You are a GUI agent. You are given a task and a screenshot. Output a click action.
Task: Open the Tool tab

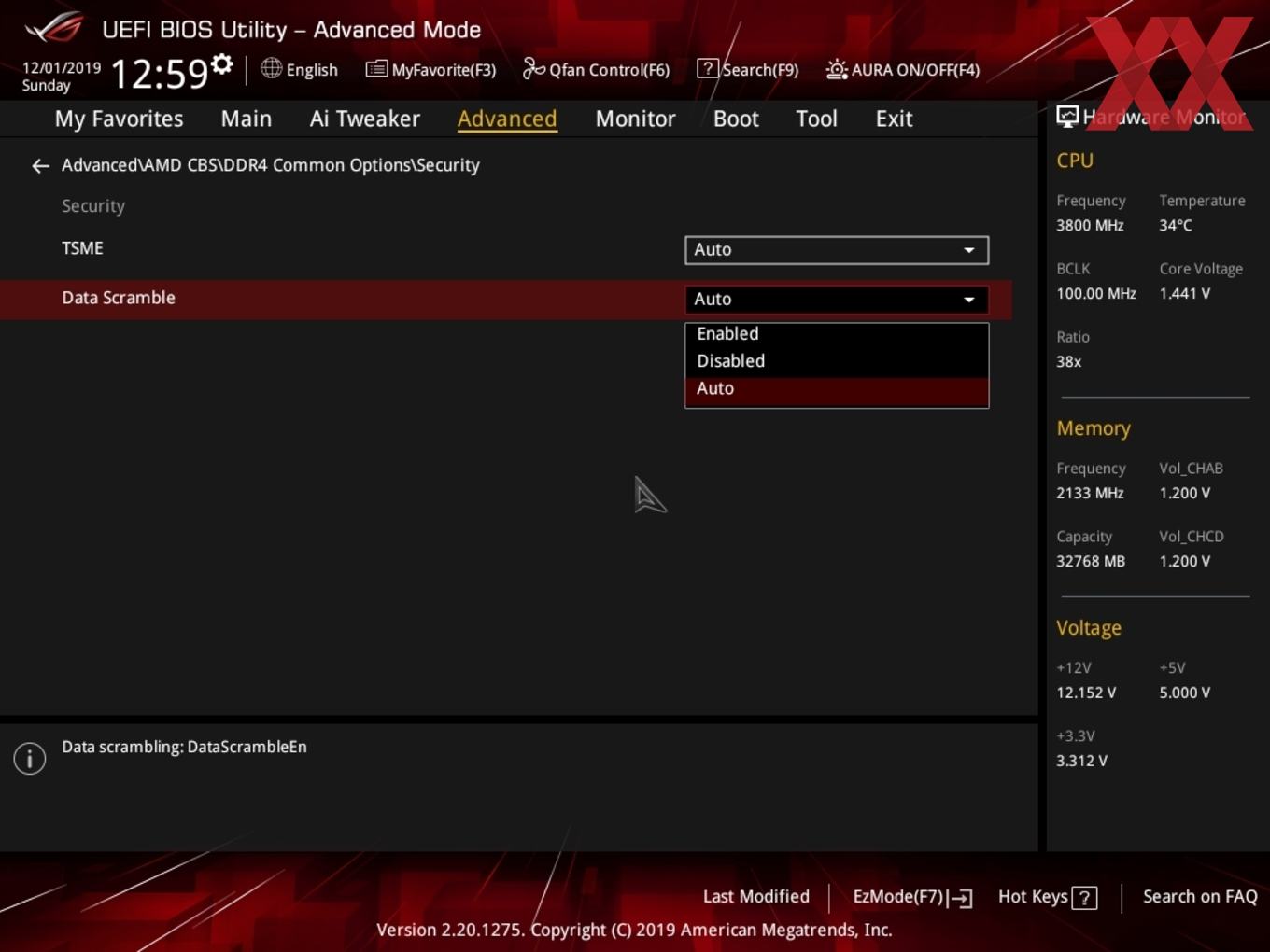pyautogui.click(x=816, y=119)
